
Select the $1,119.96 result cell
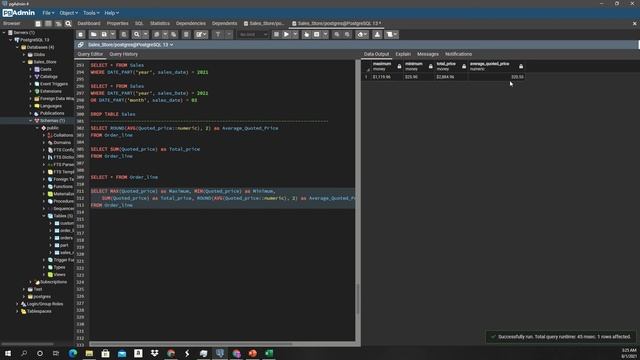click(387, 77)
